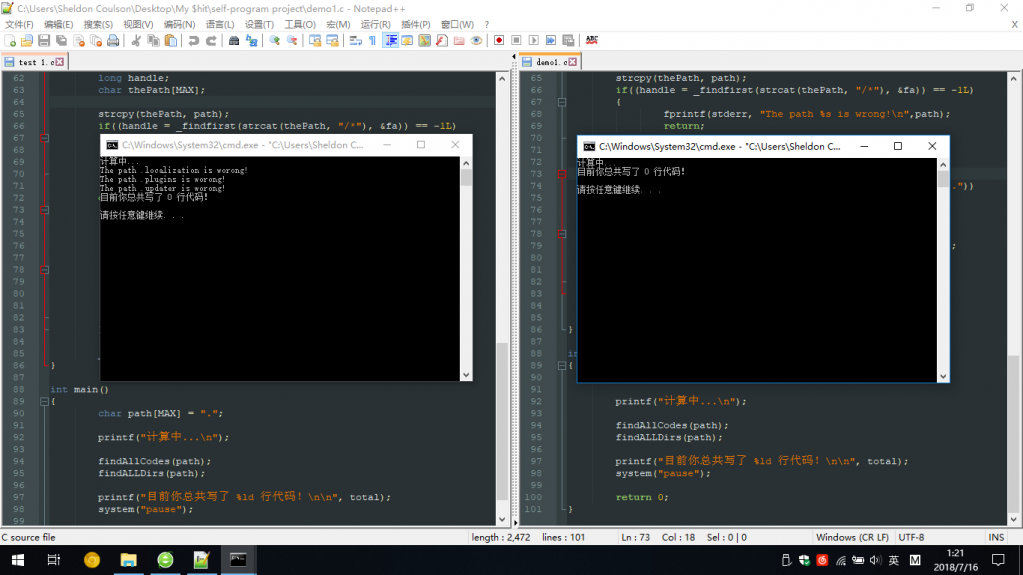Toggle synchronize vertical scrolling button
This screenshot has height=575, width=1023.
pos(315,40)
